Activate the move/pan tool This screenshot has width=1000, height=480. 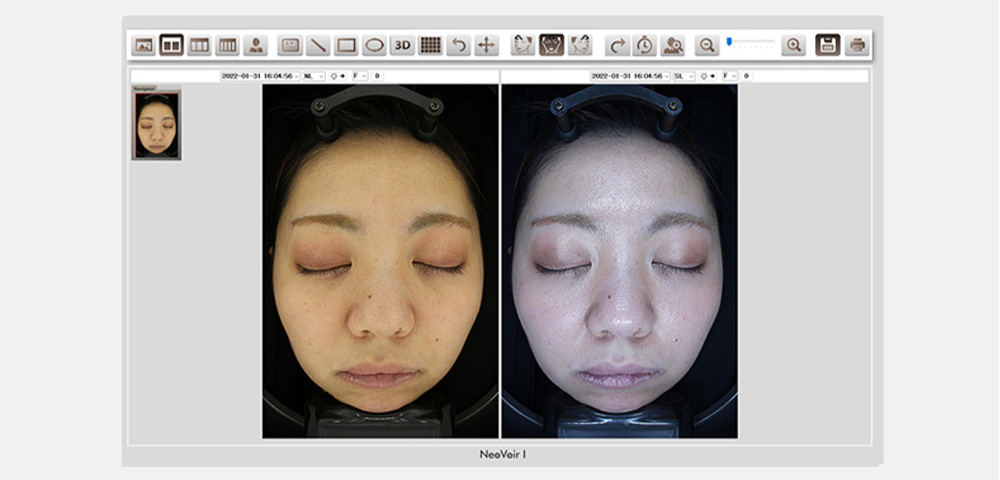pyautogui.click(x=486, y=45)
